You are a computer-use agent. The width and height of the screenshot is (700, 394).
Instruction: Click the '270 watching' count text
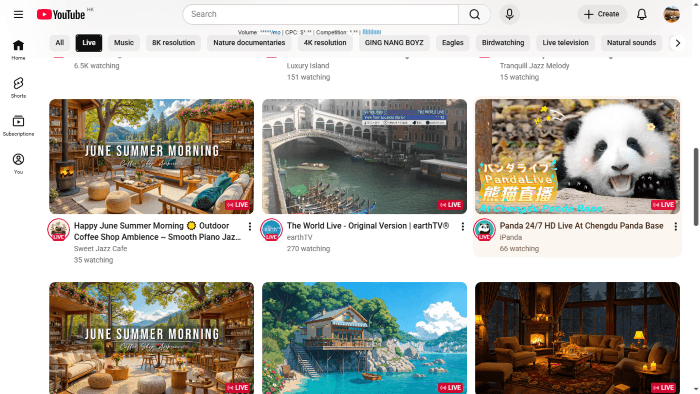(308, 249)
